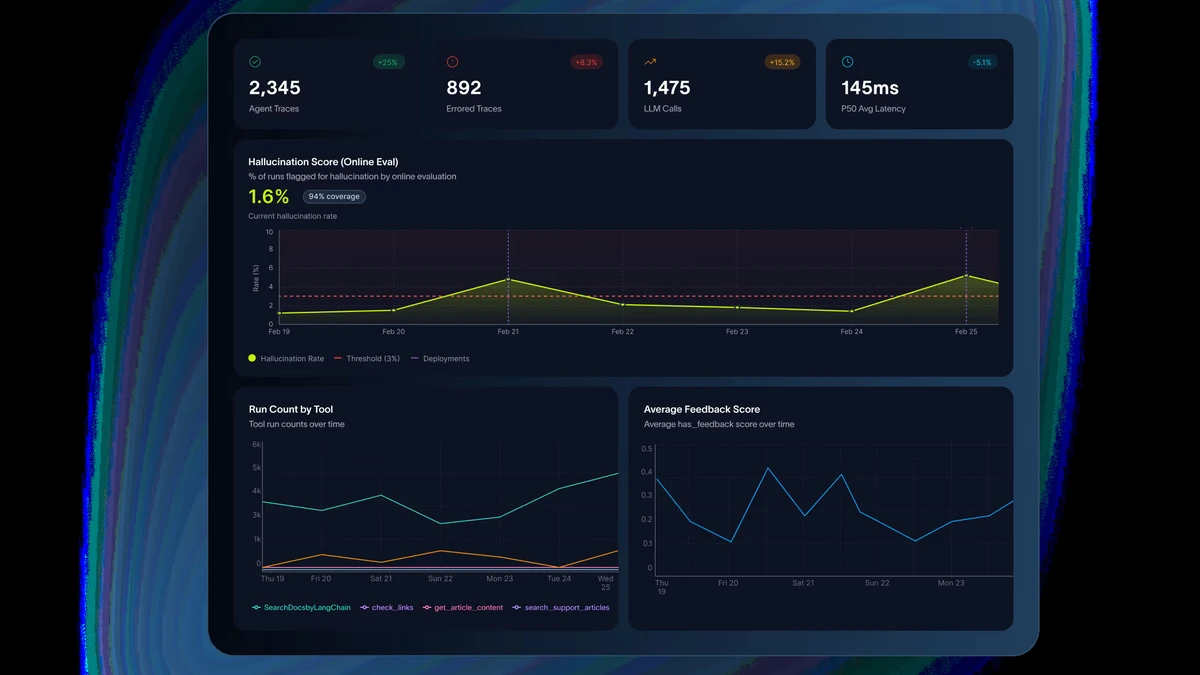Viewport: 1200px width, 675px height.
Task: Toggle get_article_content series in legend
Action: coord(463,607)
